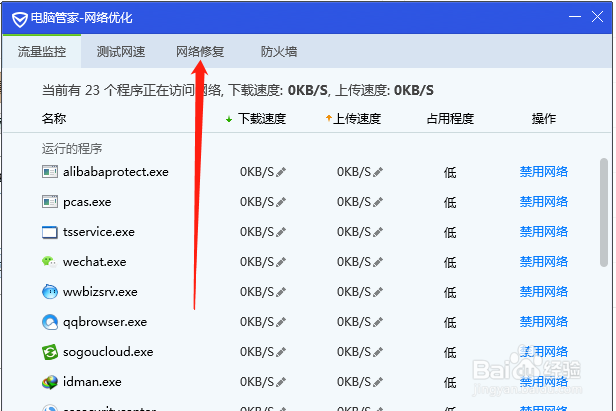Disable network for wechat.exe
Viewport: 616px width, 411px height.
(x=544, y=262)
